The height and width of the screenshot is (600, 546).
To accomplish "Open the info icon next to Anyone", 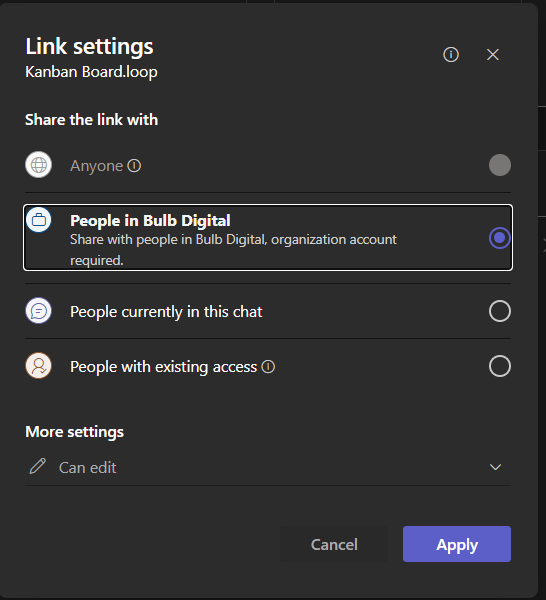I will (x=134, y=166).
